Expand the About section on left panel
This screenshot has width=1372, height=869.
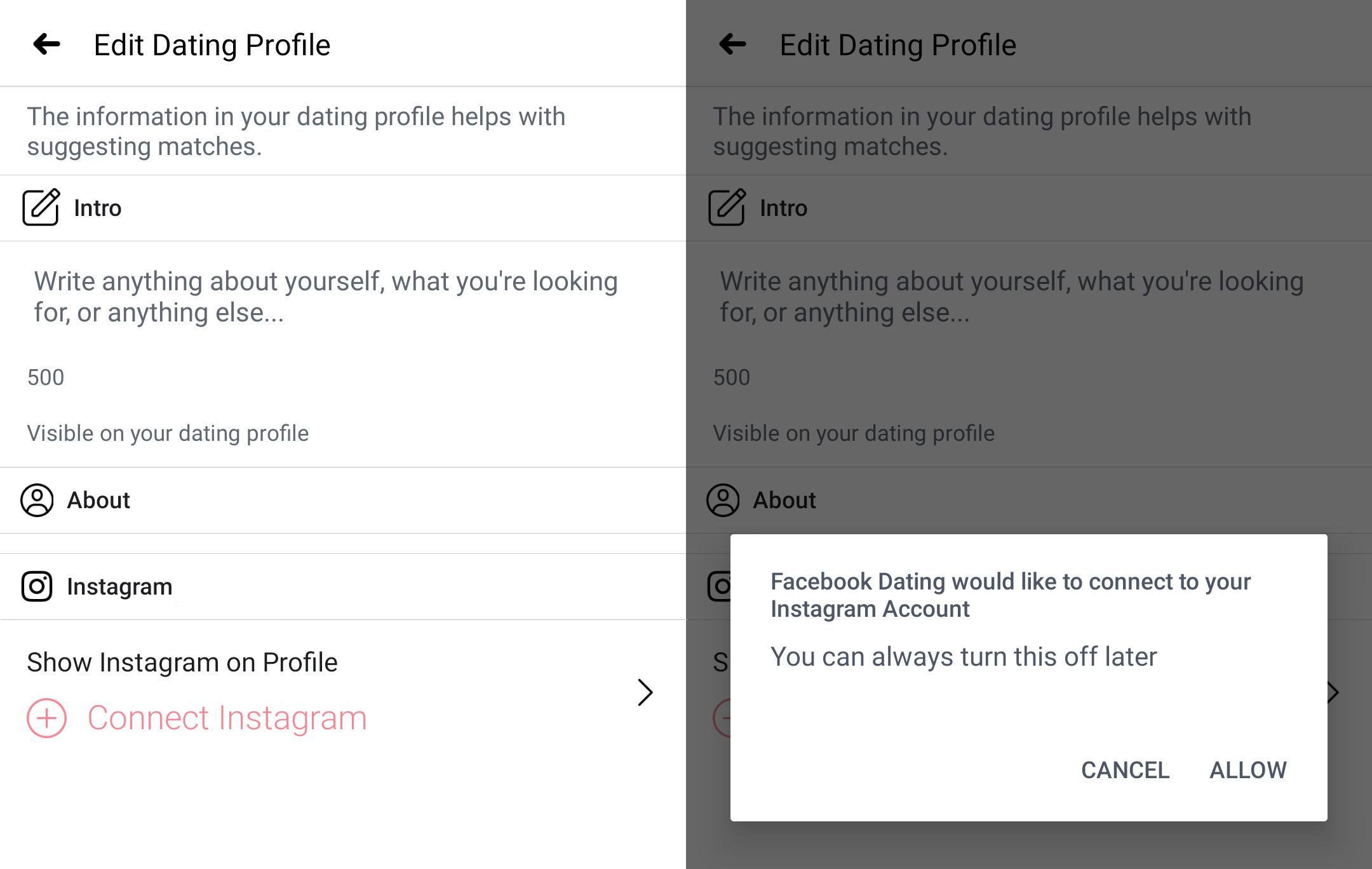(343, 501)
